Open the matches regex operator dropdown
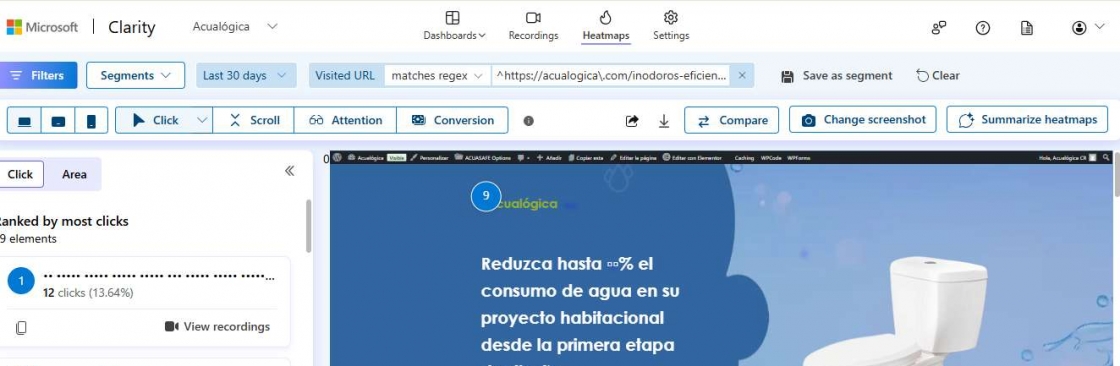Viewport: 1120px width, 366px height. click(437, 75)
